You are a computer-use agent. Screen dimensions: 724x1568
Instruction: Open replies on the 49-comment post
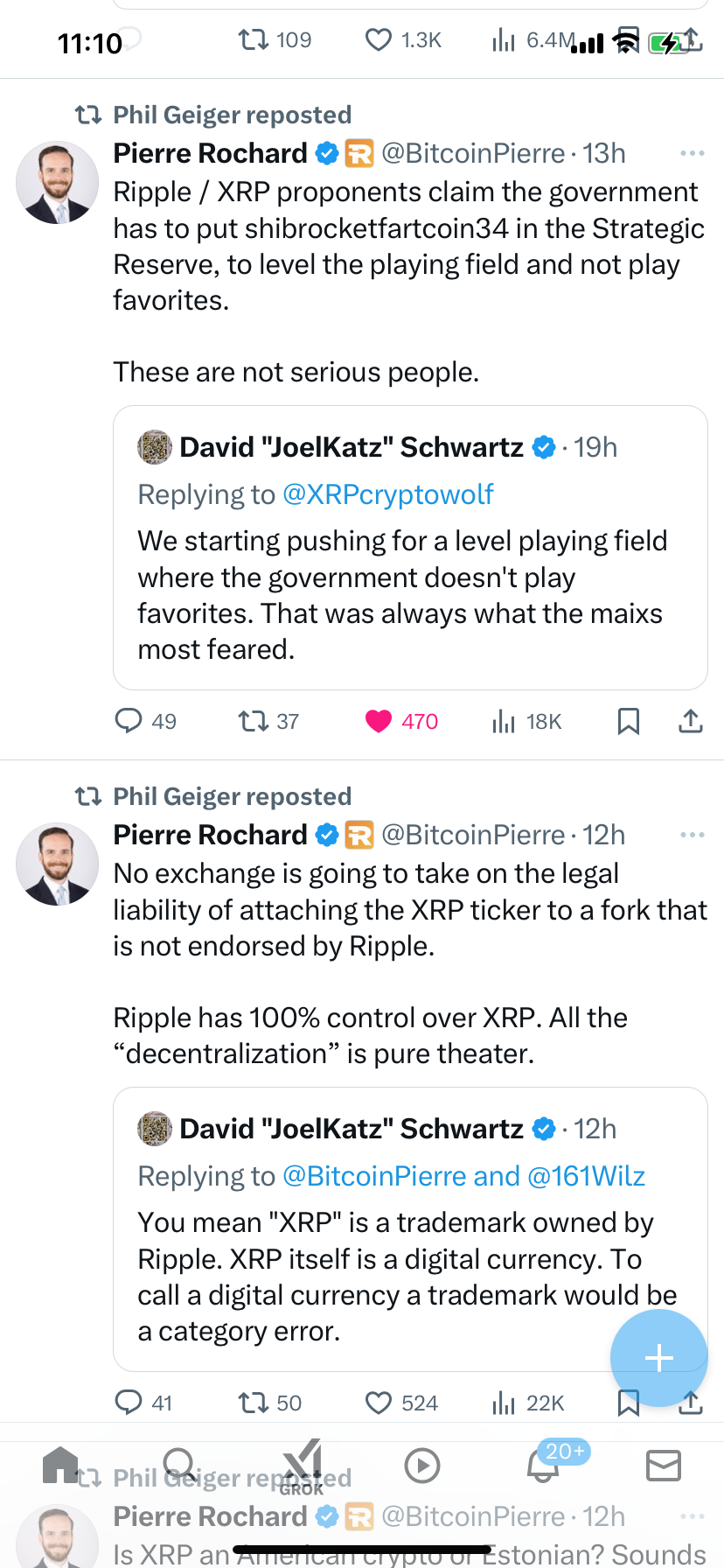(x=129, y=721)
